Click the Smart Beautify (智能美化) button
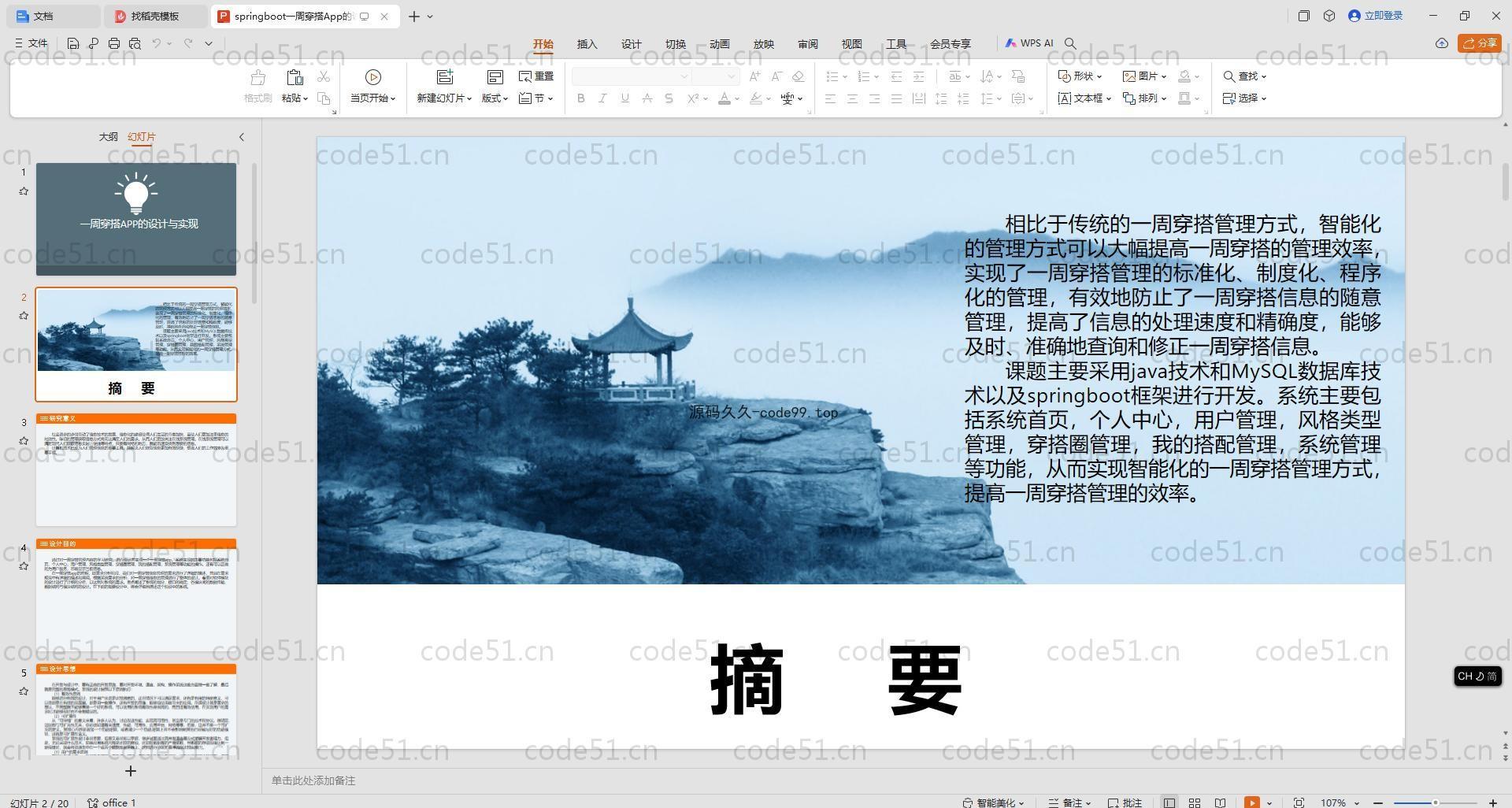1512x808 pixels. pyautogui.click(x=994, y=802)
